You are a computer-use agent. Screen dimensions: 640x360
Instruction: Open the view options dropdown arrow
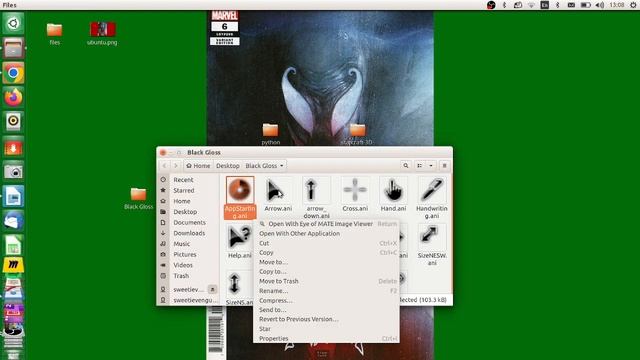[431, 166]
